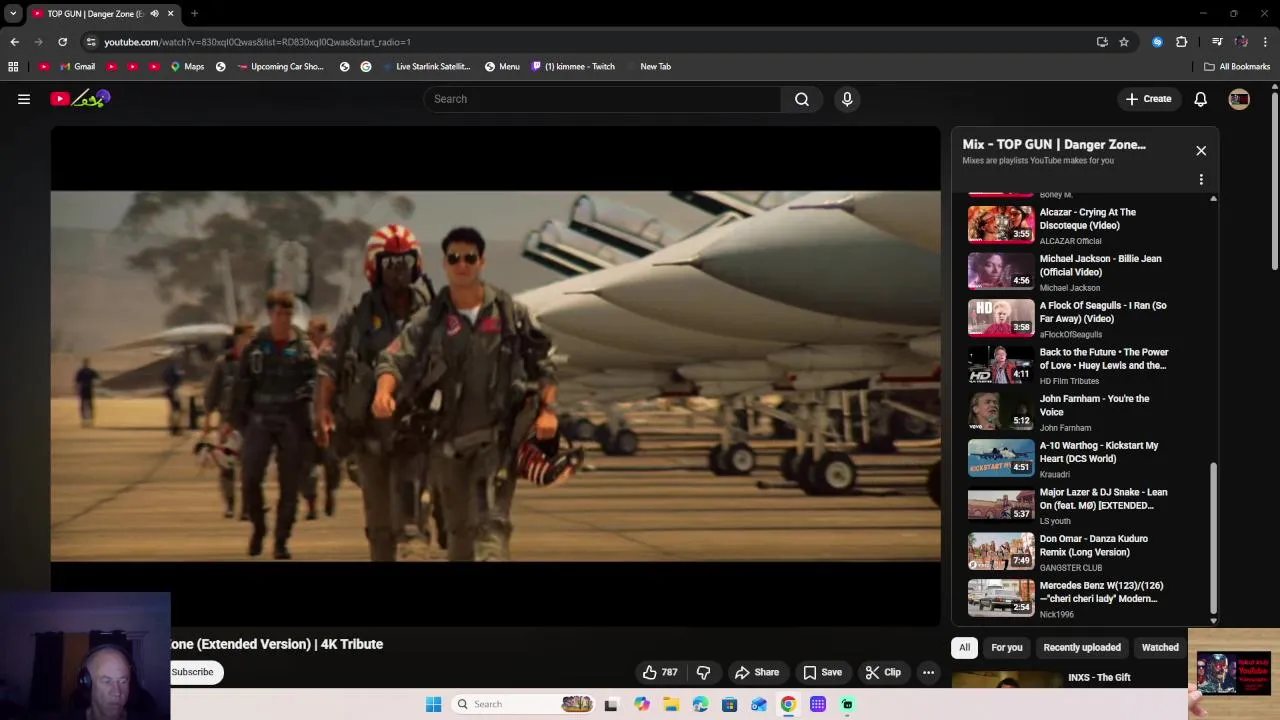View site information icon in address bar
The height and width of the screenshot is (720, 1280).
(x=91, y=42)
